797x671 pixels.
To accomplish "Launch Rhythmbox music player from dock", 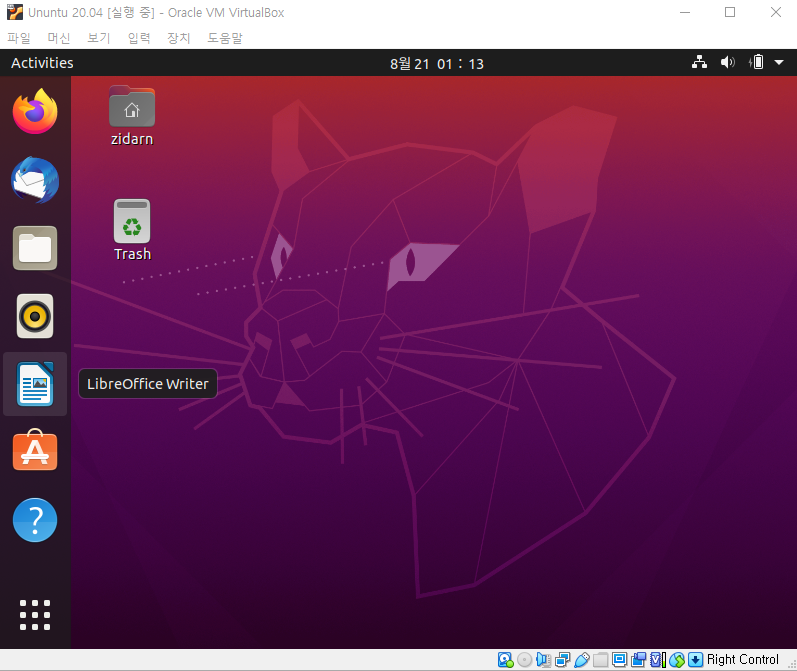I will pos(35,316).
